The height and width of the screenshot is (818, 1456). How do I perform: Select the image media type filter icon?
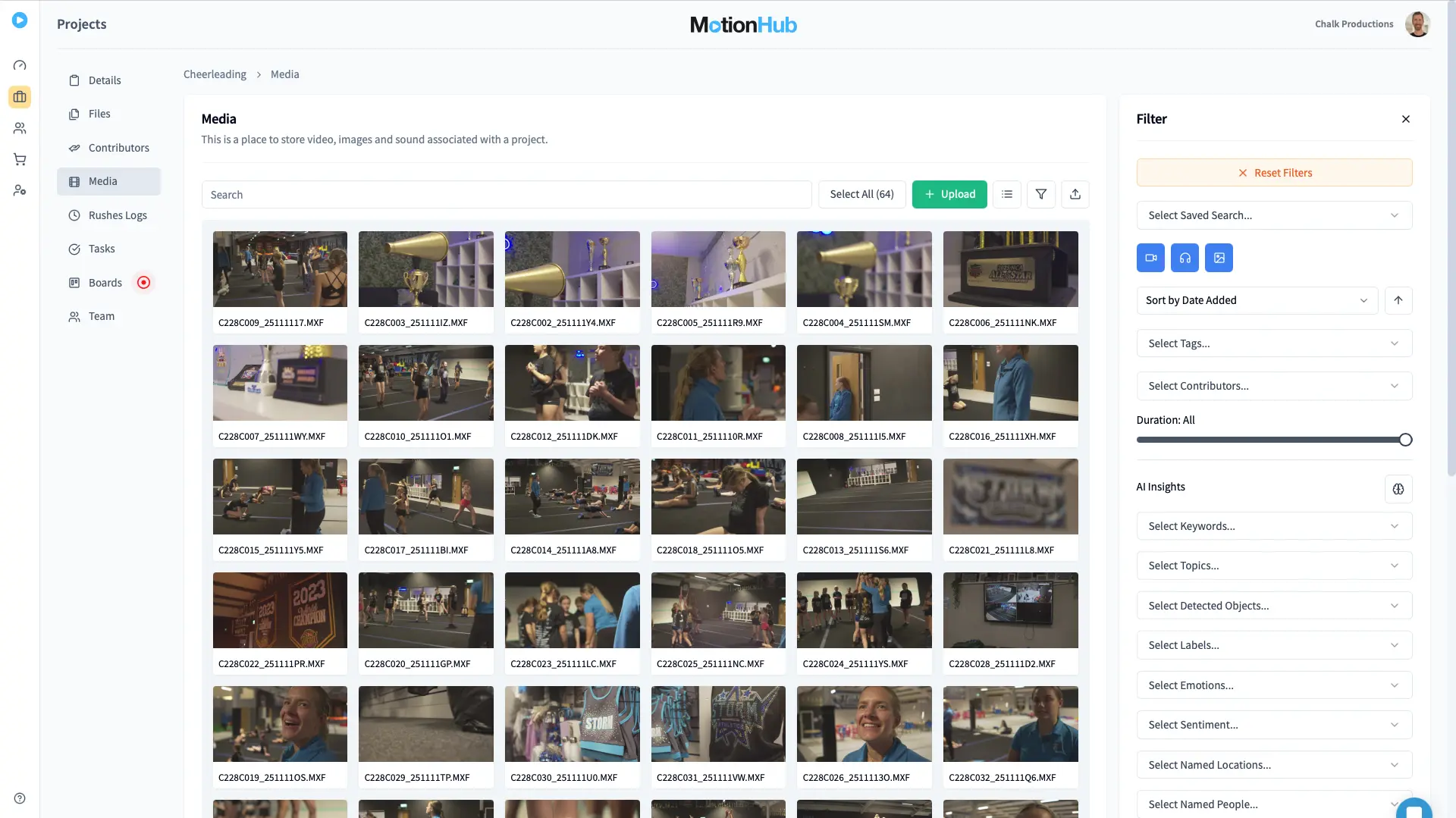tap(1219, 257)
